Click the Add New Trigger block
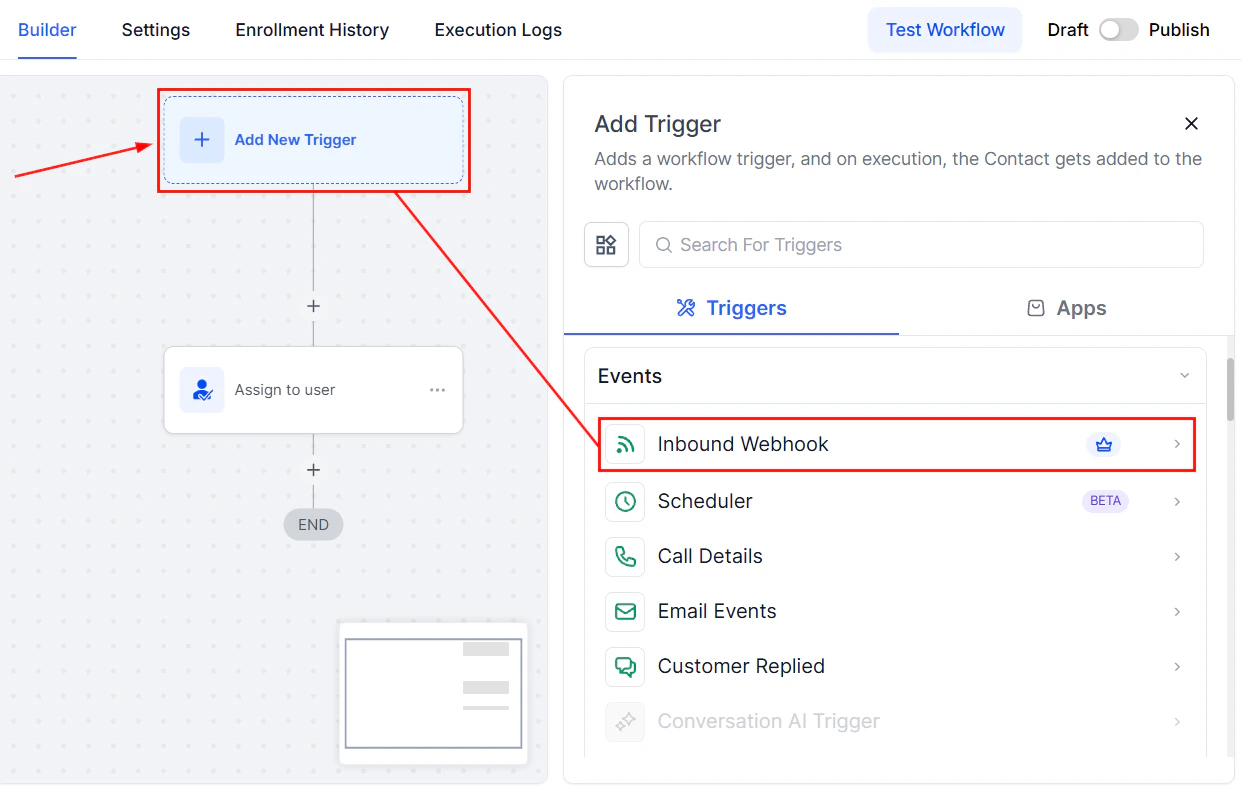The width and height of the screenshot is (1242, 790). click(x=313, y=139)
